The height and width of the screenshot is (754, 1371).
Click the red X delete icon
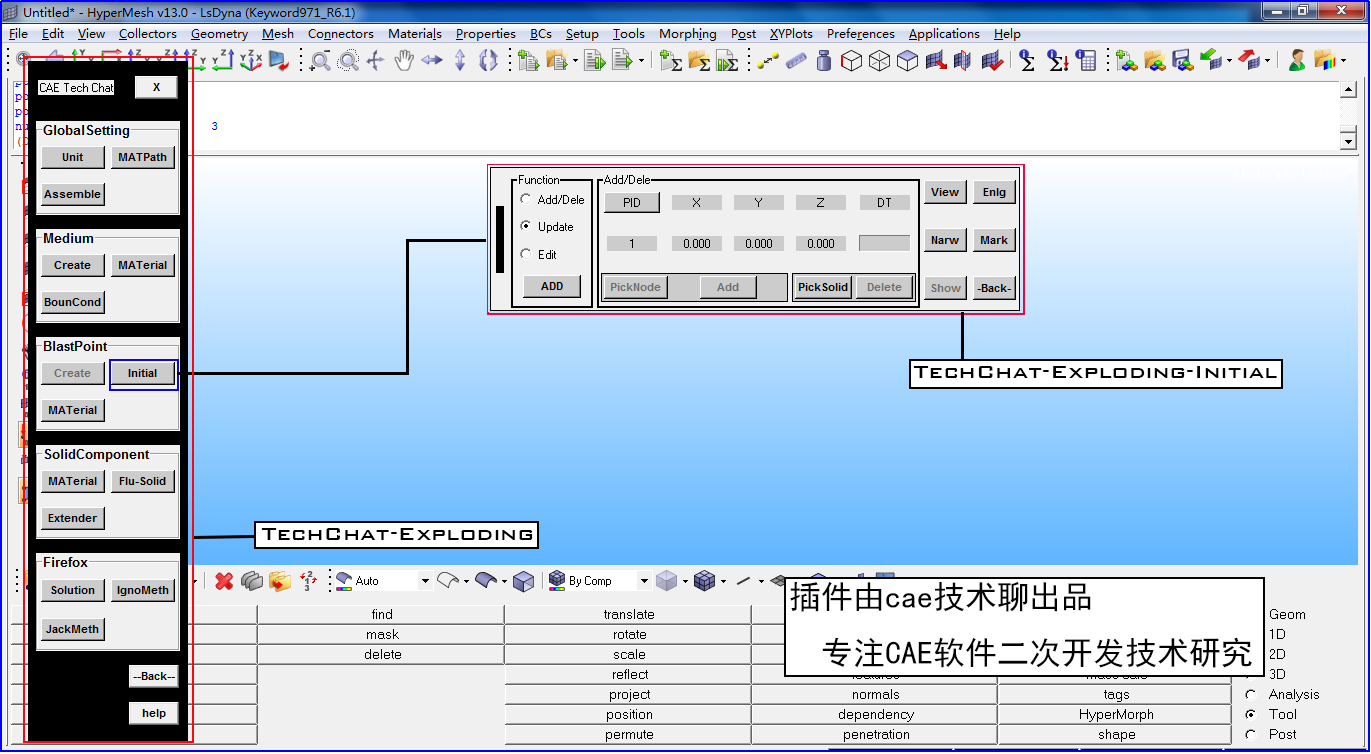224,581
